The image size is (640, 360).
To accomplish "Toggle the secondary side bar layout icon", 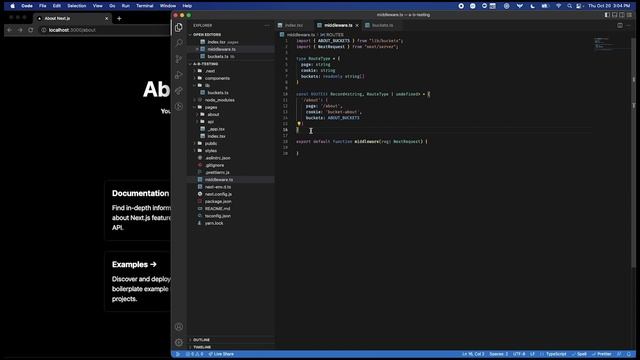I will pos(622,15).
